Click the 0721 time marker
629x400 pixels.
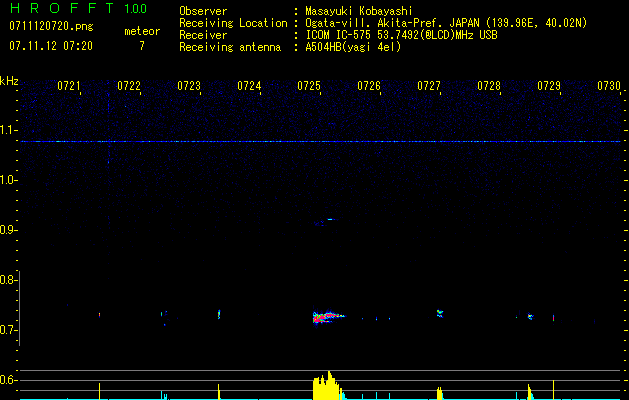(69, 86)
